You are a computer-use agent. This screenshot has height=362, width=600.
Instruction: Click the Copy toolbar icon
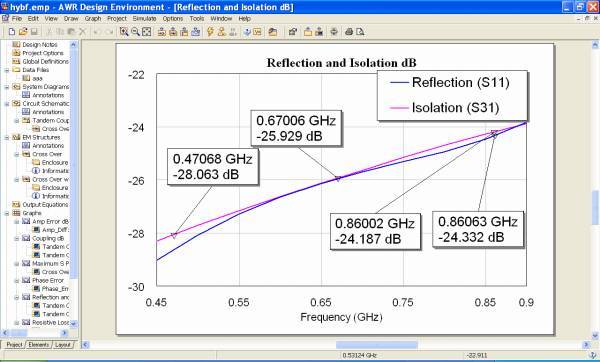[x=60, y=32]
